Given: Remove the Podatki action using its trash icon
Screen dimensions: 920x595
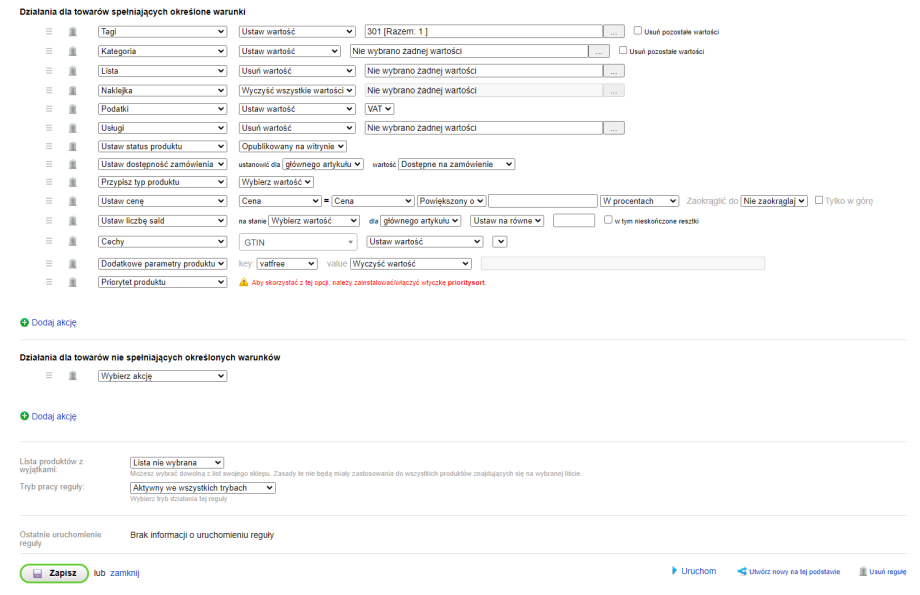Looking at the screenshot, I should pyautogui.click(x=72, y=109).
